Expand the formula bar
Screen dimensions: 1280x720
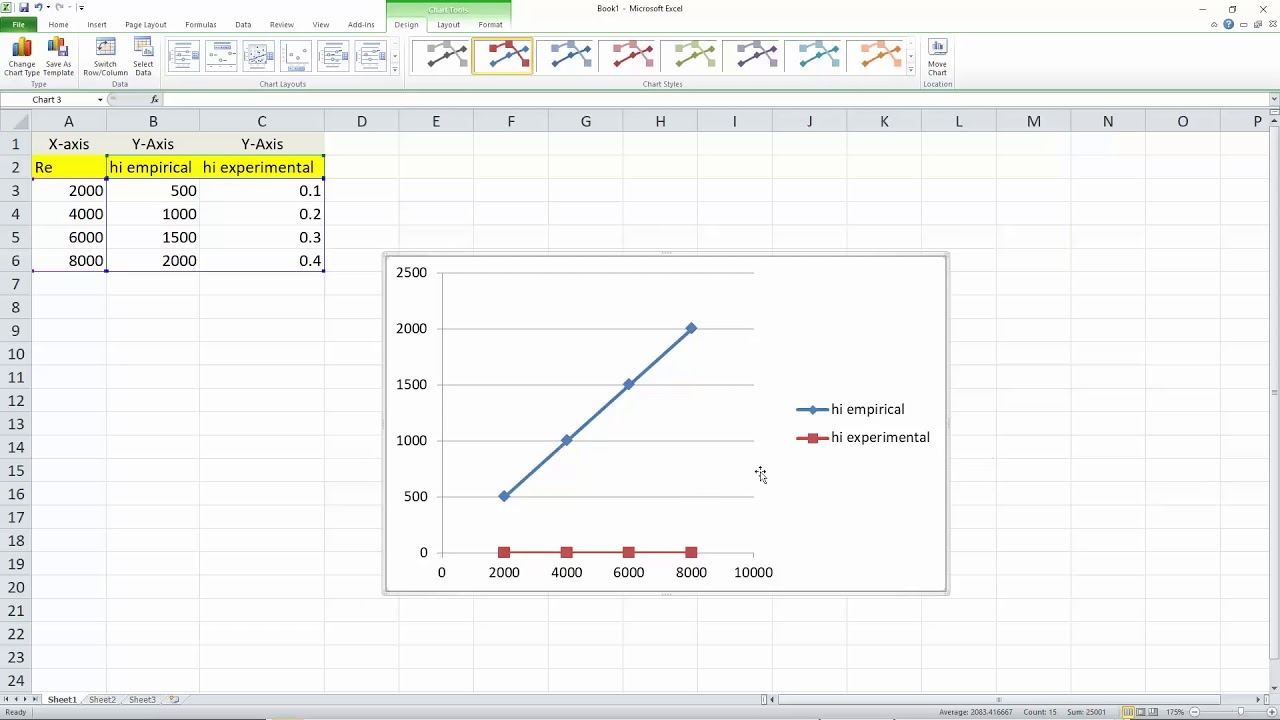(x=1274, y=99)
